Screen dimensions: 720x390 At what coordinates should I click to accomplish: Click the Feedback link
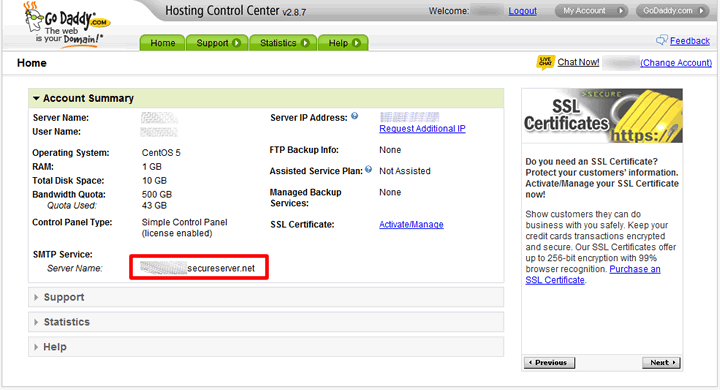point(690,41)
